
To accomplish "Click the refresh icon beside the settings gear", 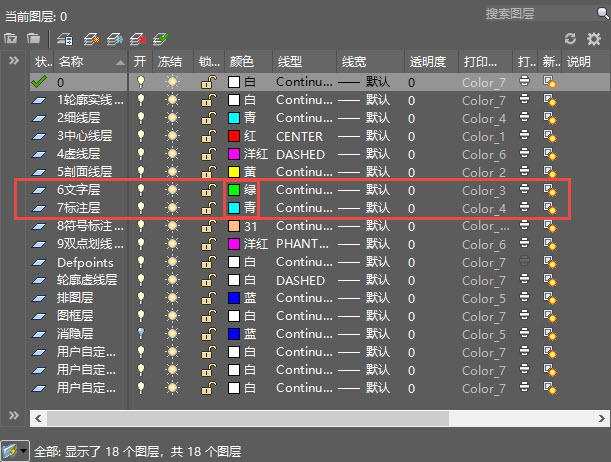I will coord(571,39).
